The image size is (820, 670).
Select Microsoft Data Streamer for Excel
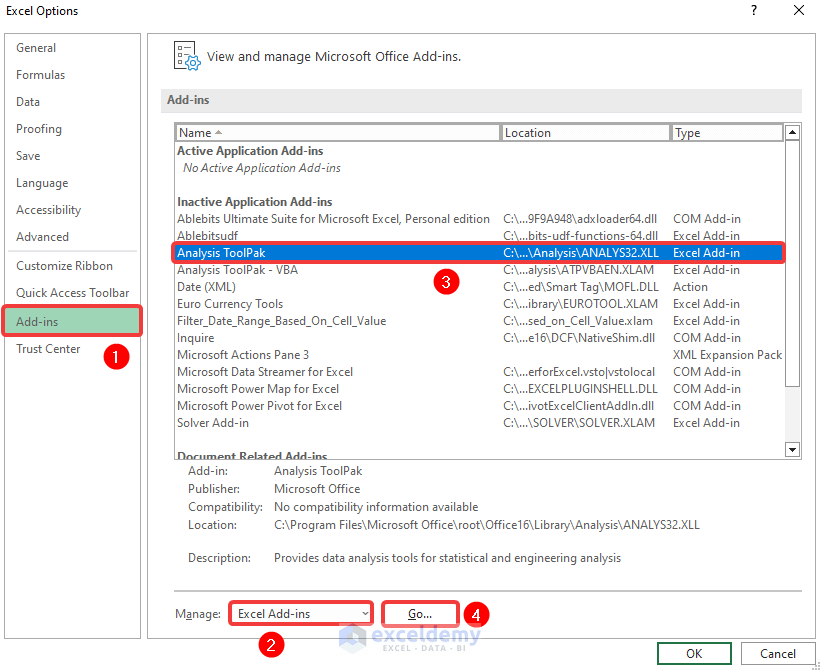point(480,372)
